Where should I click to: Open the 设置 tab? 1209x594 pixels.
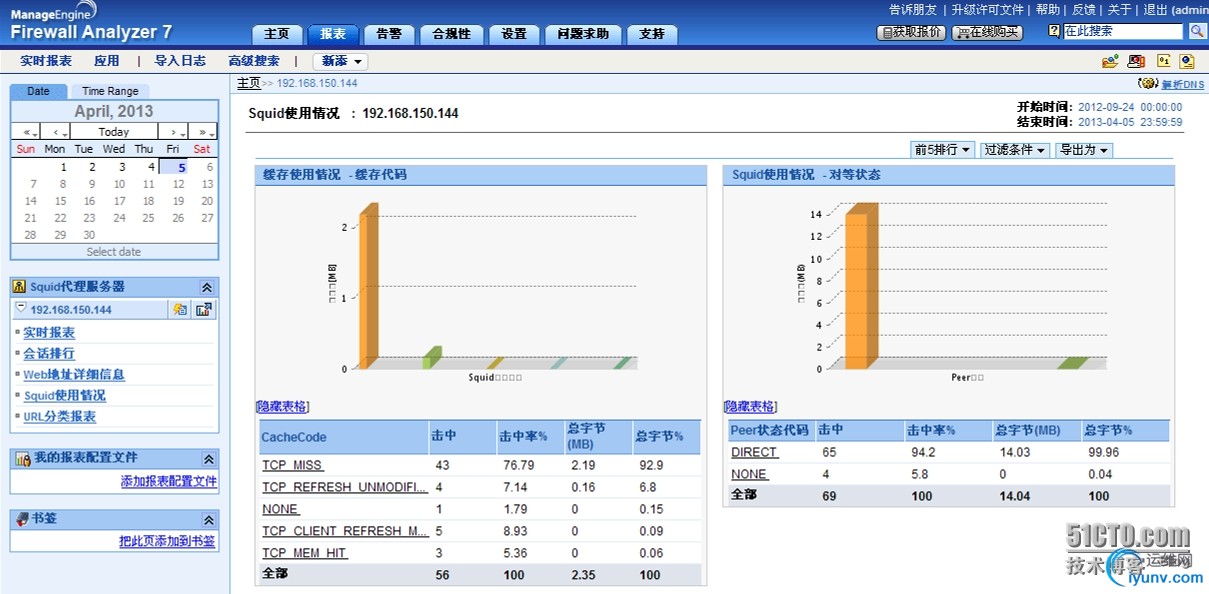[x=514, y=33]
